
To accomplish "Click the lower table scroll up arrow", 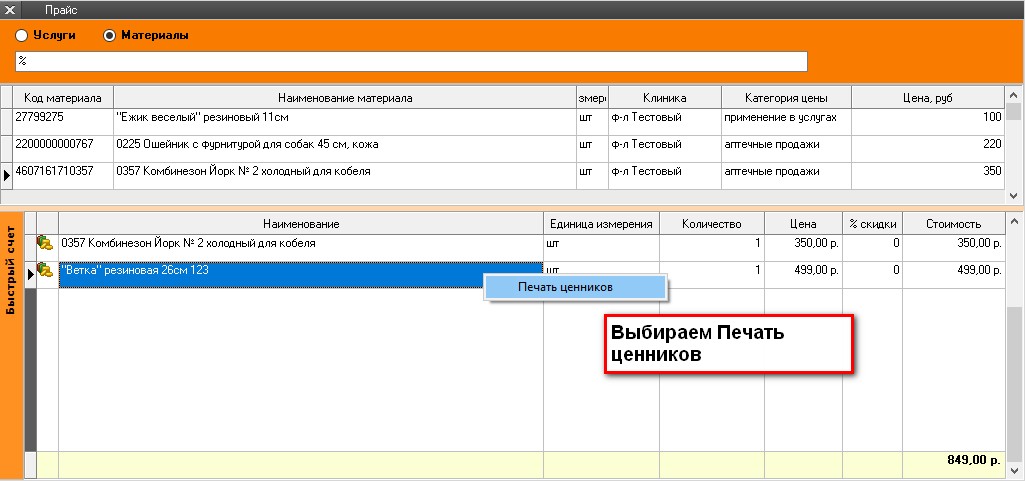I will coord(1014,222).
